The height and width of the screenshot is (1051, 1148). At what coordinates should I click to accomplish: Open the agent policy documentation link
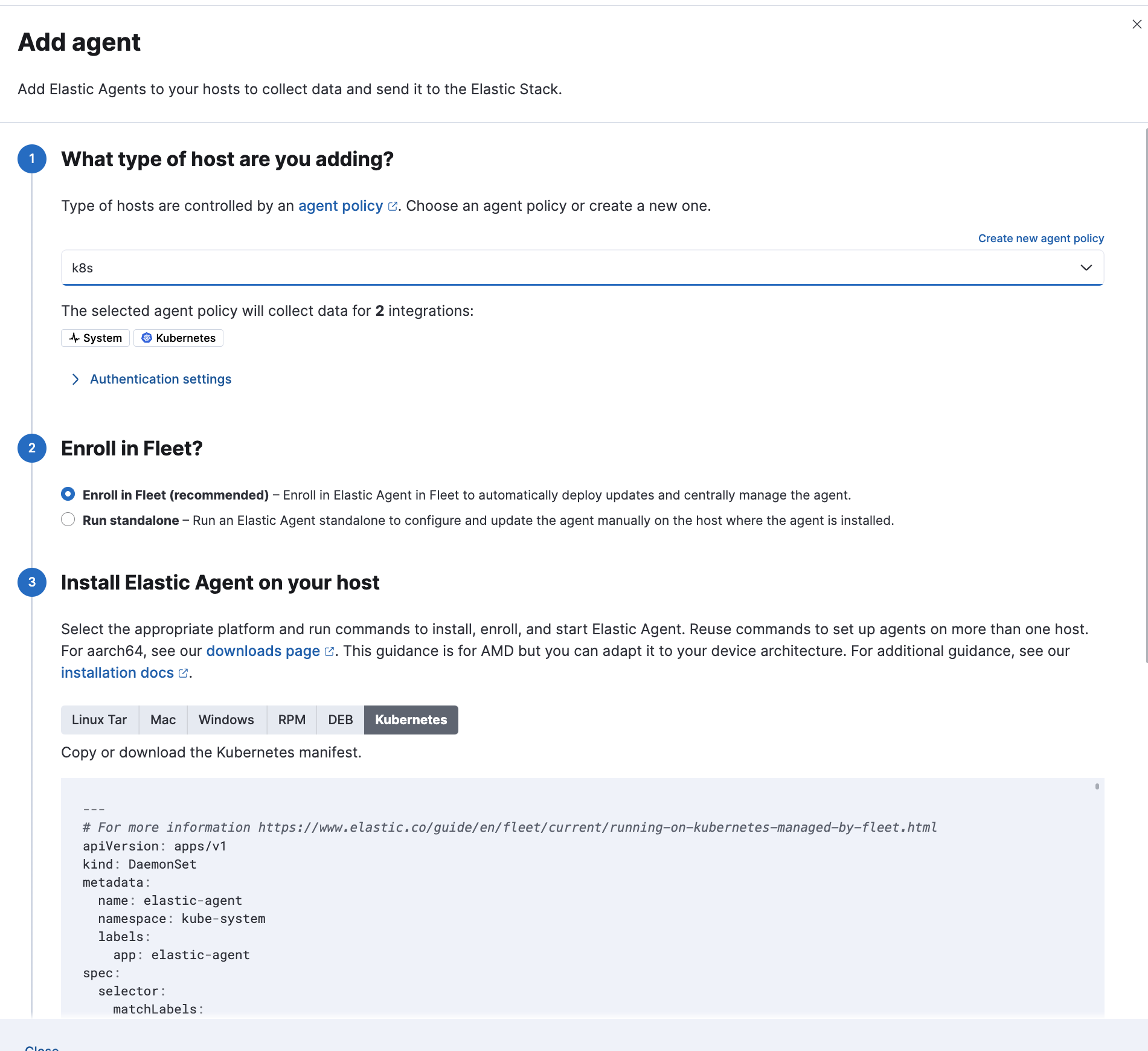coord(340,206)
